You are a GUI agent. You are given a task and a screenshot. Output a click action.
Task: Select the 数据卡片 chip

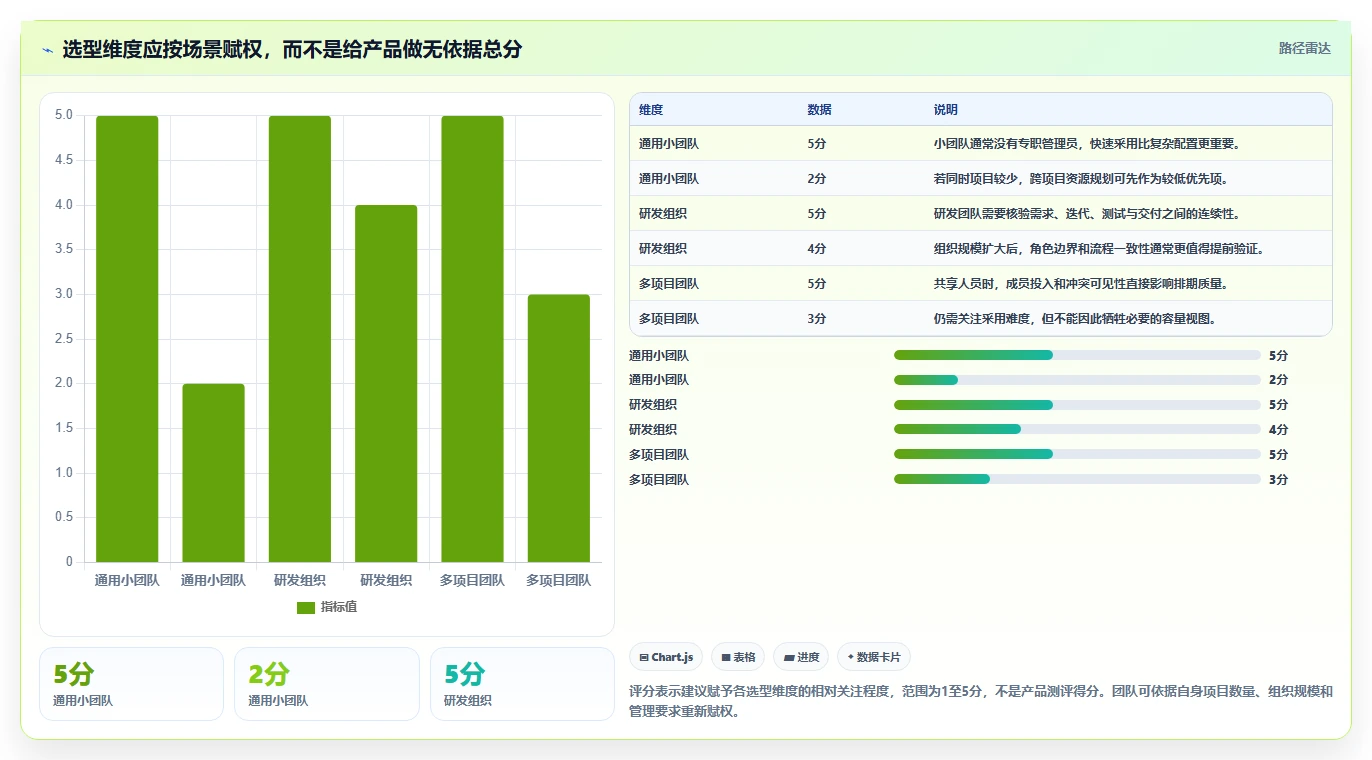(873, 657)
